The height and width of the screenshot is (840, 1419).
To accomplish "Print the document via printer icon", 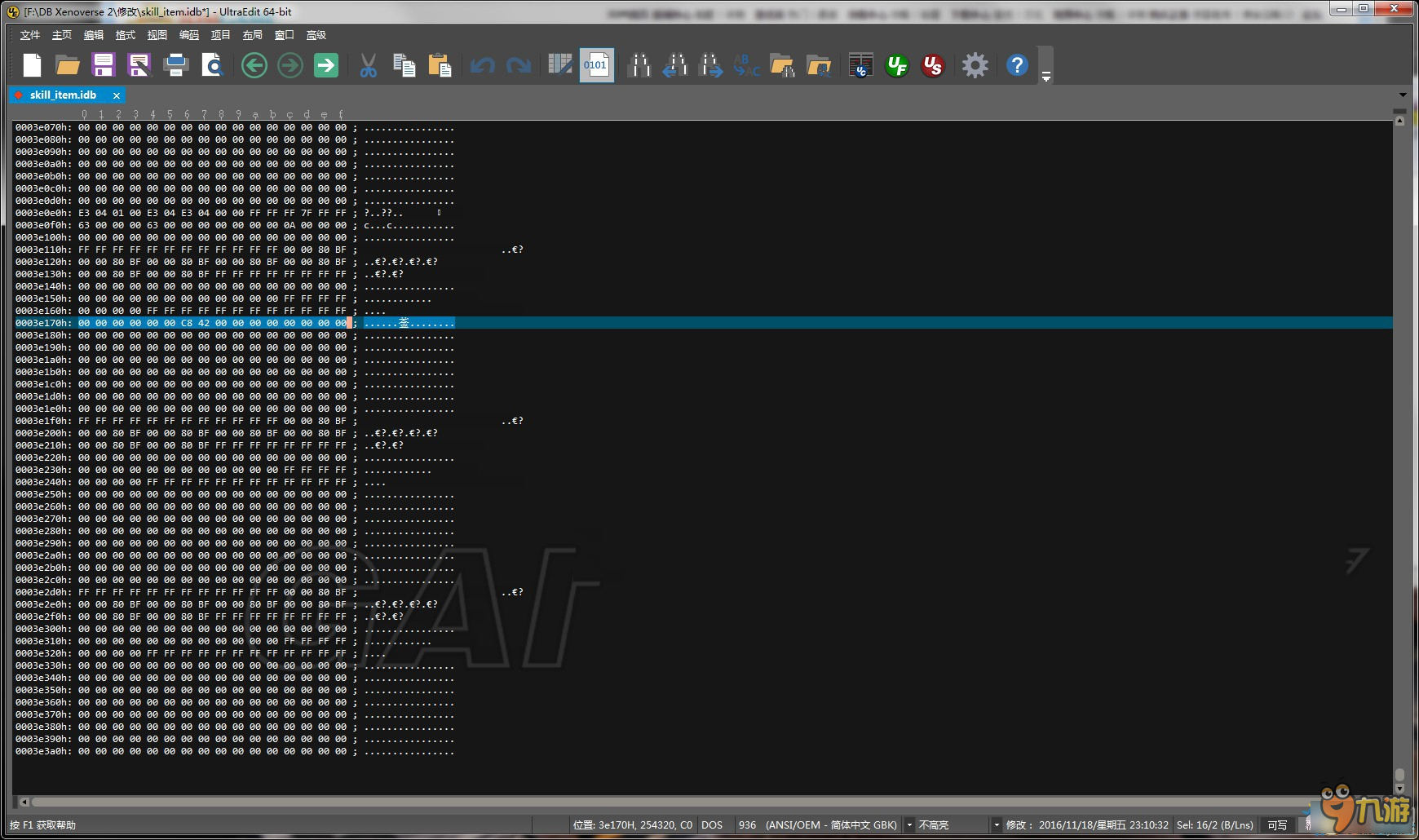I will (x=175, y=65).
